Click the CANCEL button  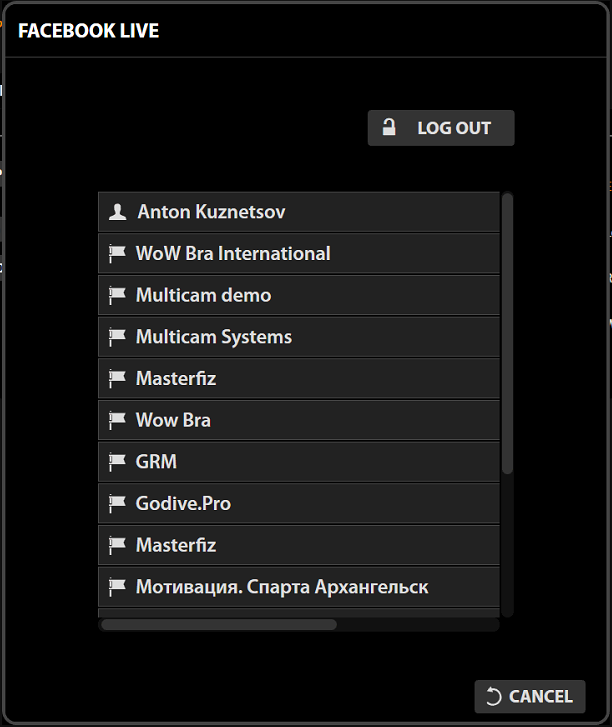pos(530,696)
